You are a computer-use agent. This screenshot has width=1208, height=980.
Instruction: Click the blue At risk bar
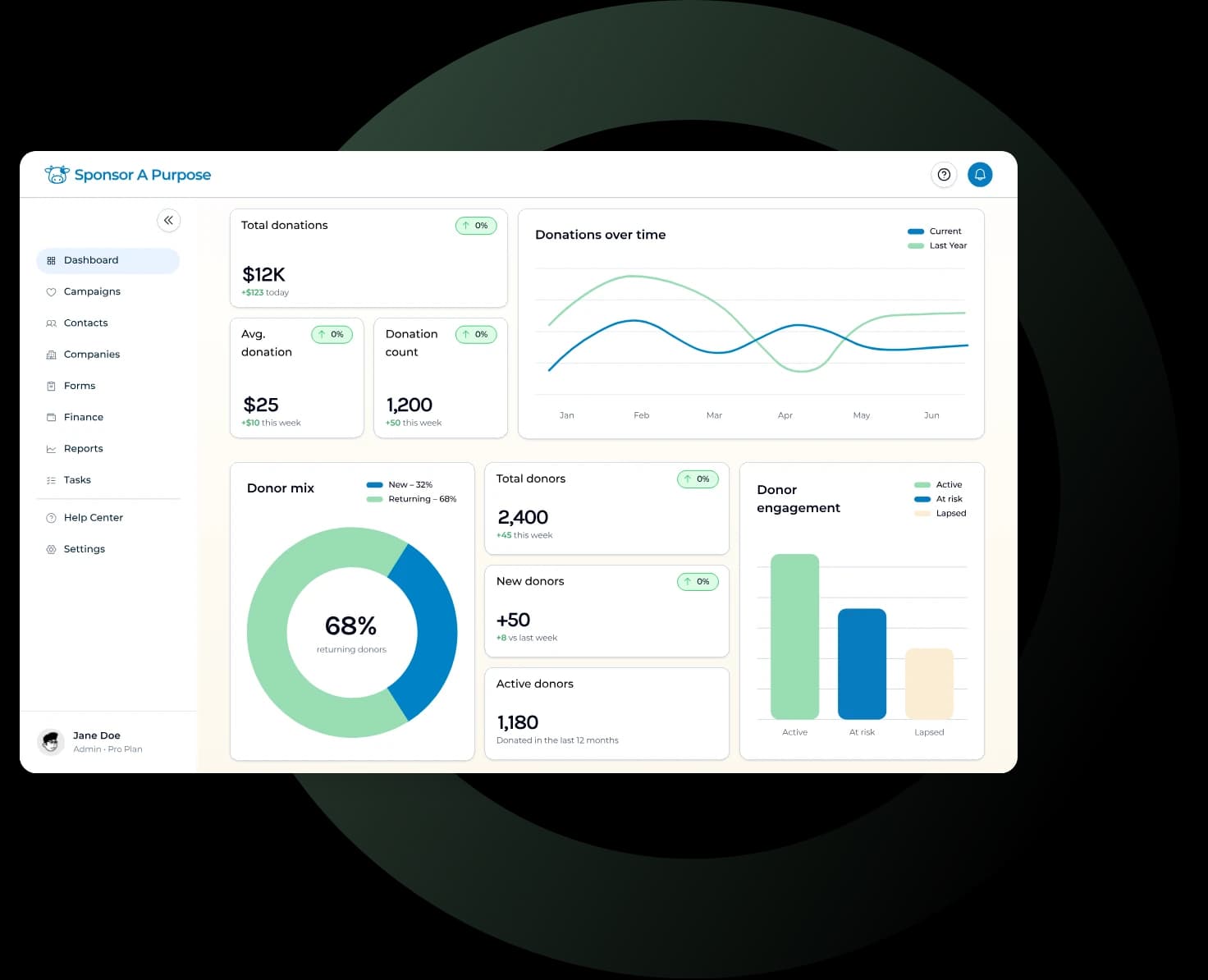tap(862, 664)
